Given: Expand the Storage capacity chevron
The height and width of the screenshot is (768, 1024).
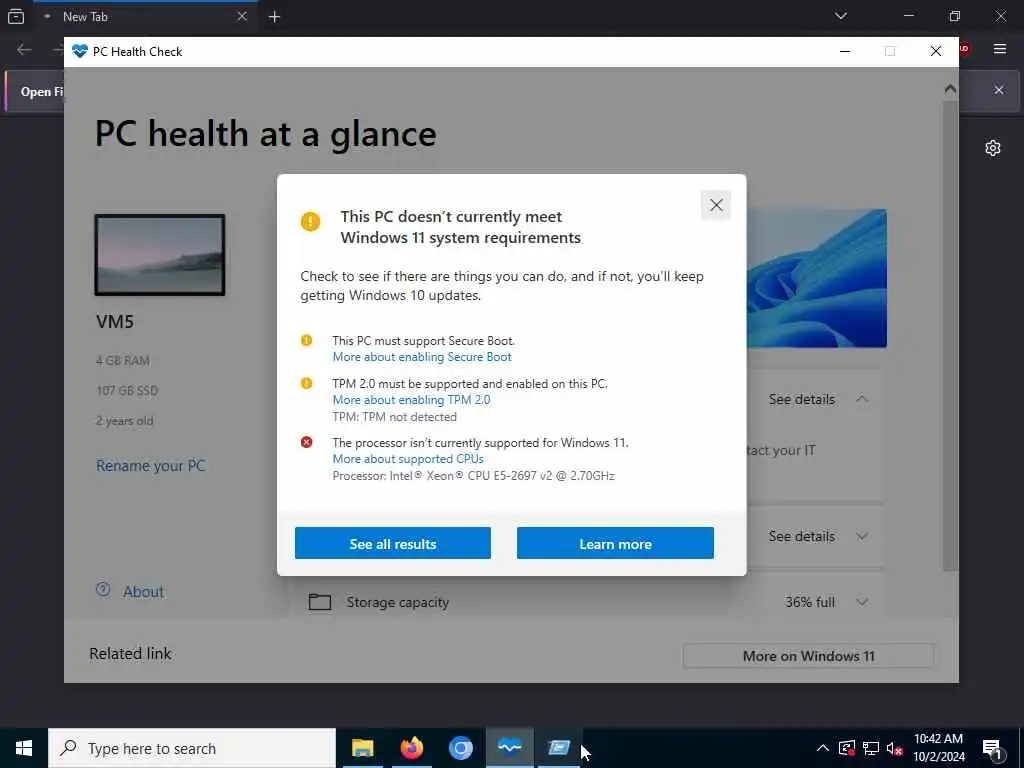Looking at the screenshot, I should coord(862,602).
